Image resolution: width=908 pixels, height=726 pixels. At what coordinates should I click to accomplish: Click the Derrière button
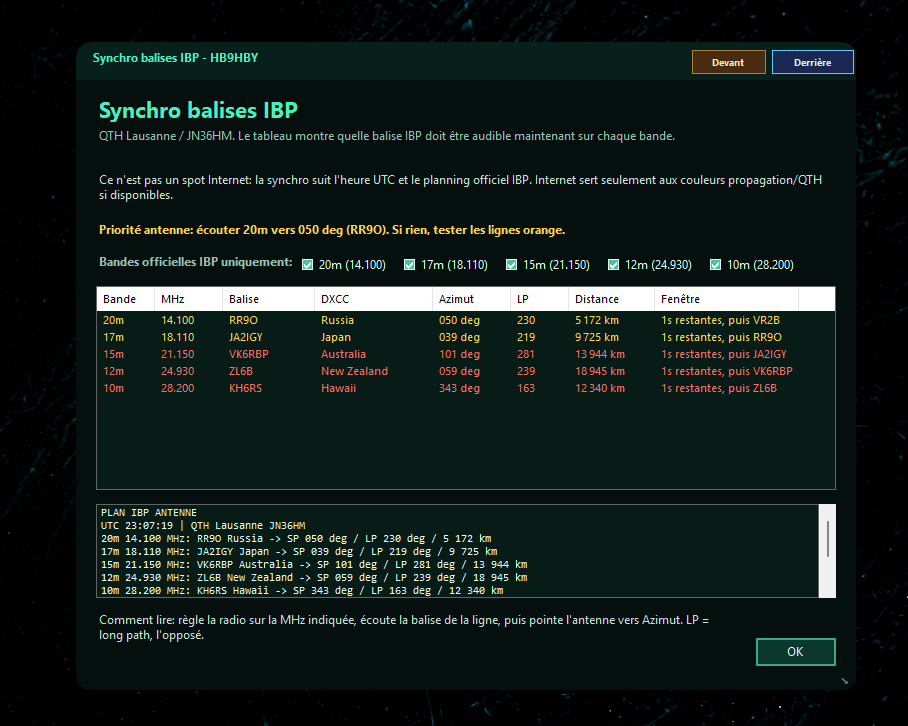pos(812,62)
